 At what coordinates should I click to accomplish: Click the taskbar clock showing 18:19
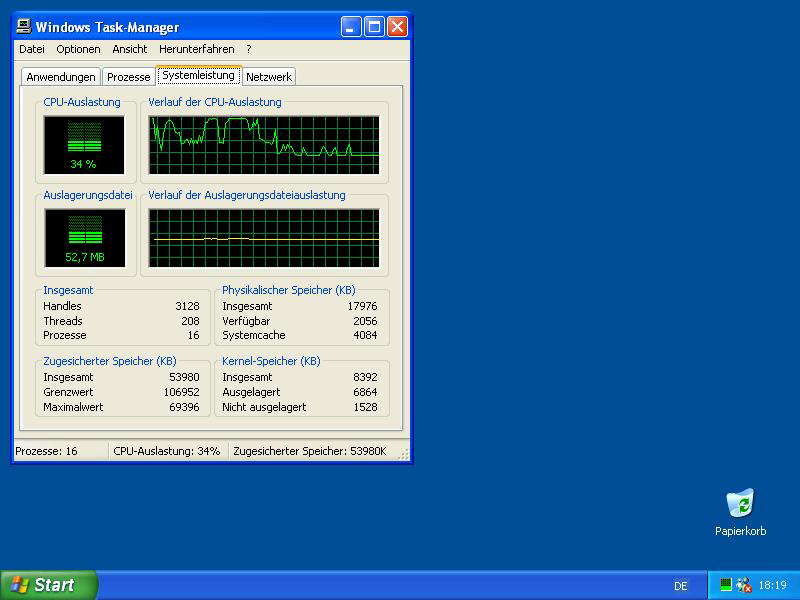click(772, 586)
